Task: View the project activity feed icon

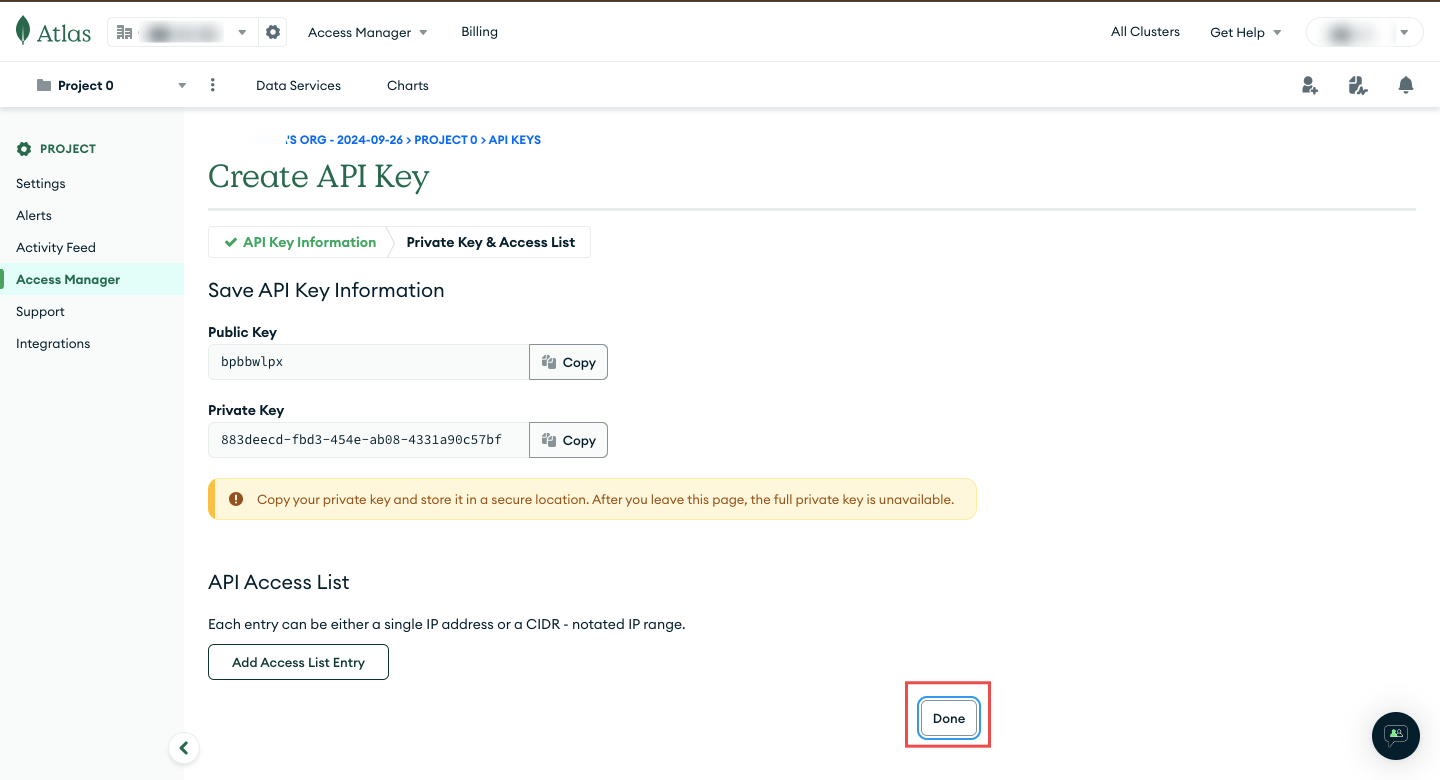Action: tap(1357, 85)
